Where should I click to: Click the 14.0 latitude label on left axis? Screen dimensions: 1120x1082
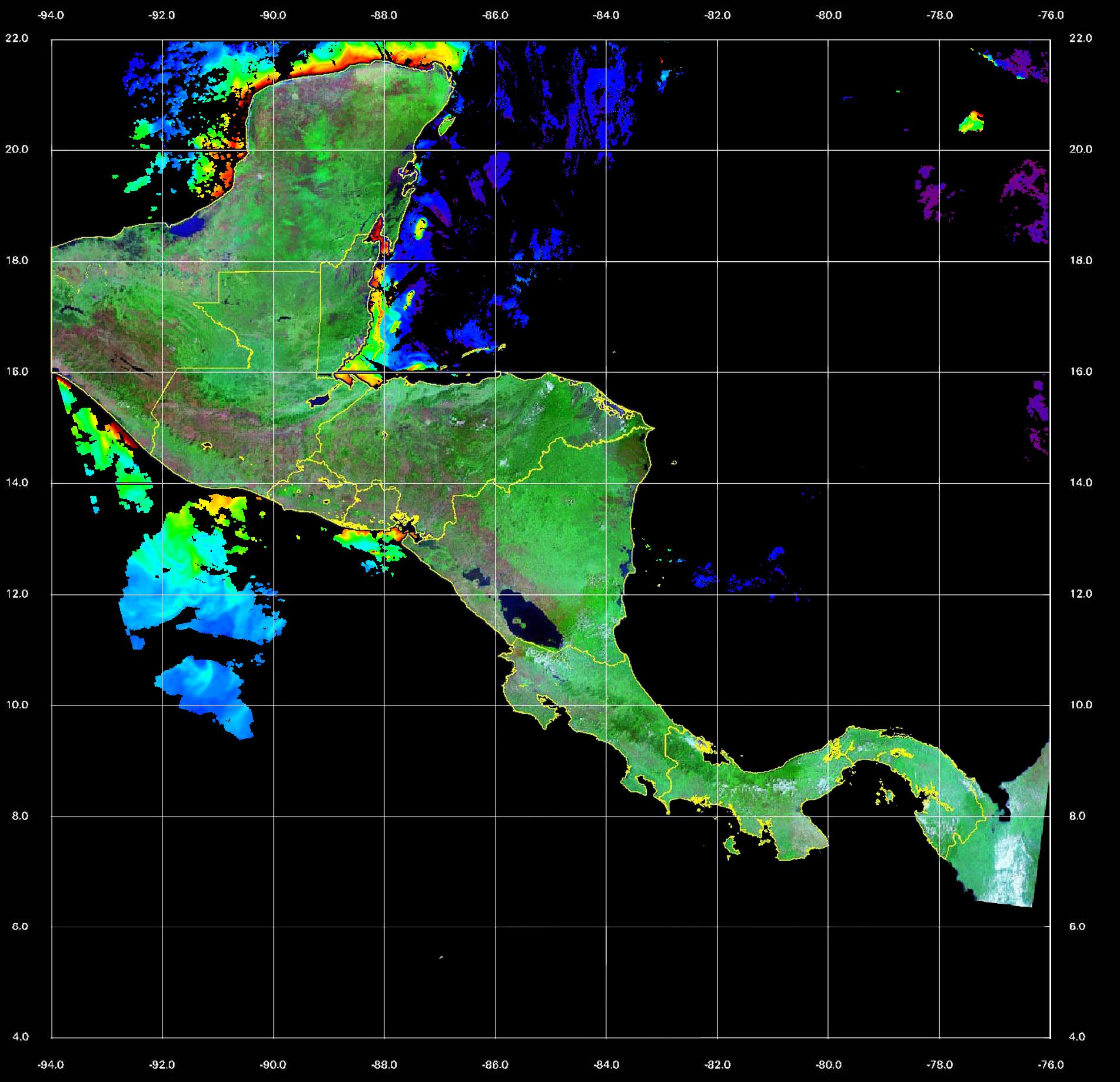pos(21,482)
